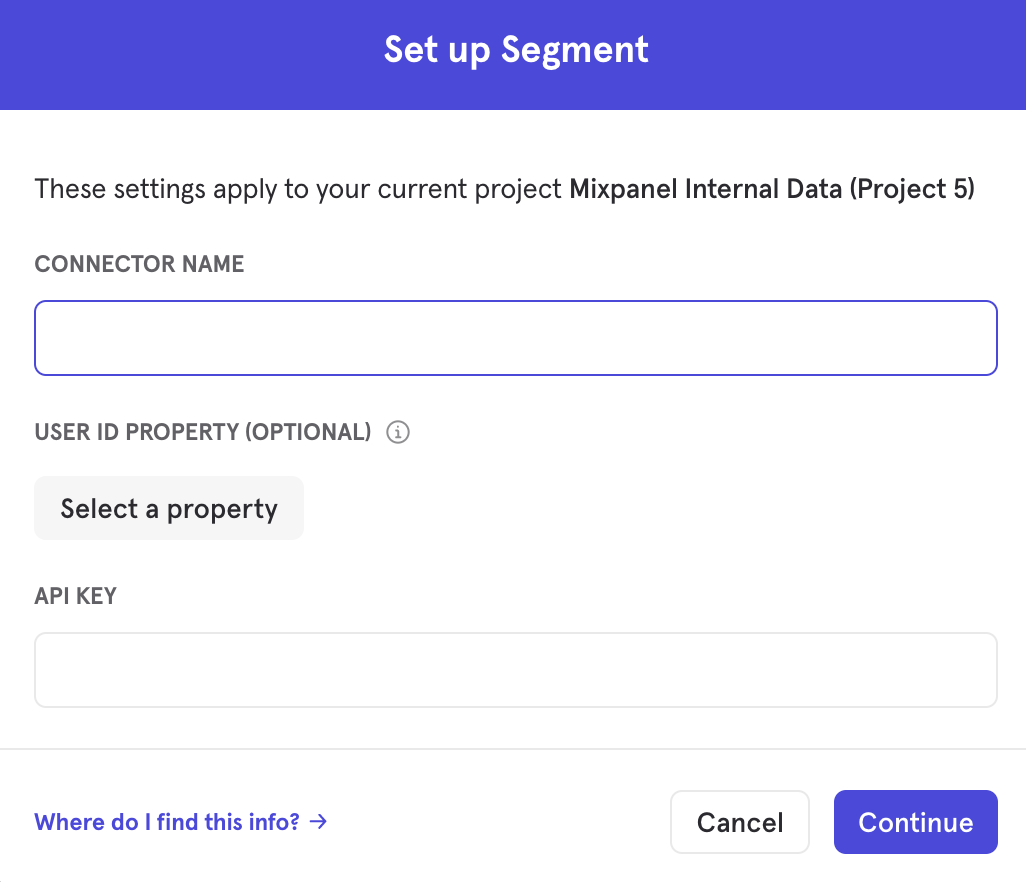The height and width of the screenshot is (882, 1026).
Task: Dismiss the Segment setup dialog with Cancel
Action: pos(739,822)
